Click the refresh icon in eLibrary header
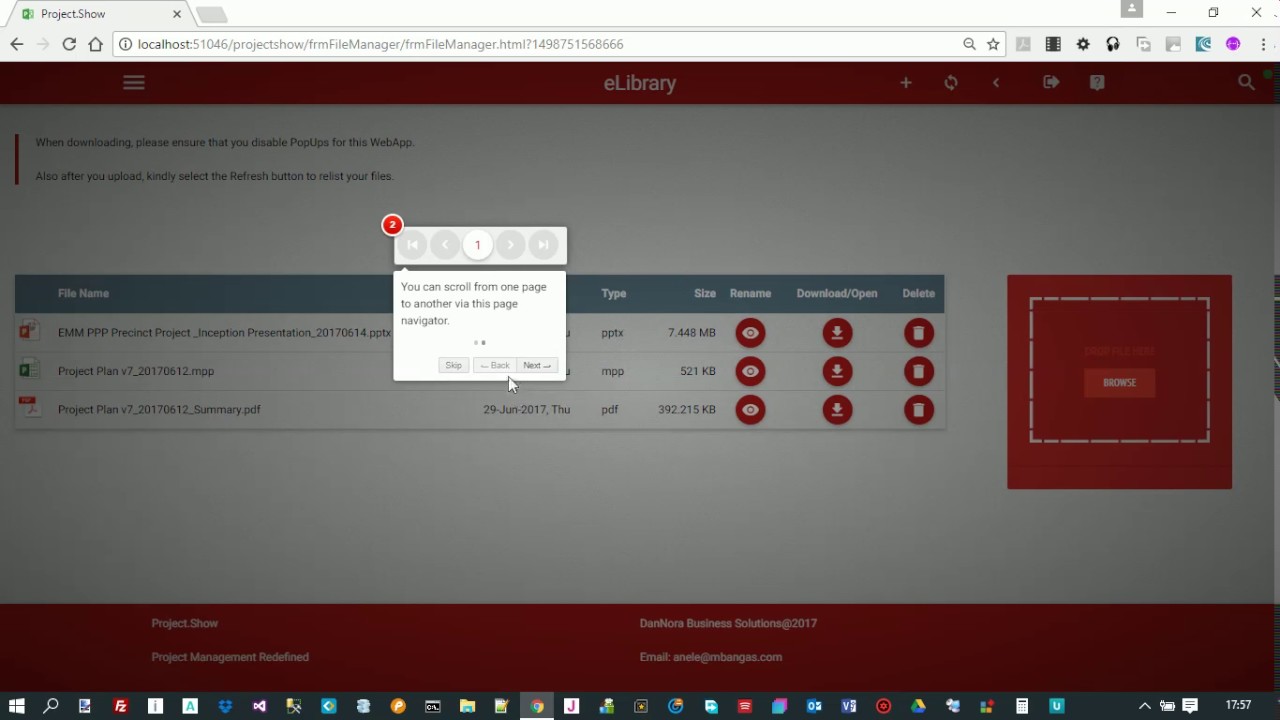Image resolution: width=1280 pixels, height=720 pixels. 951,83
